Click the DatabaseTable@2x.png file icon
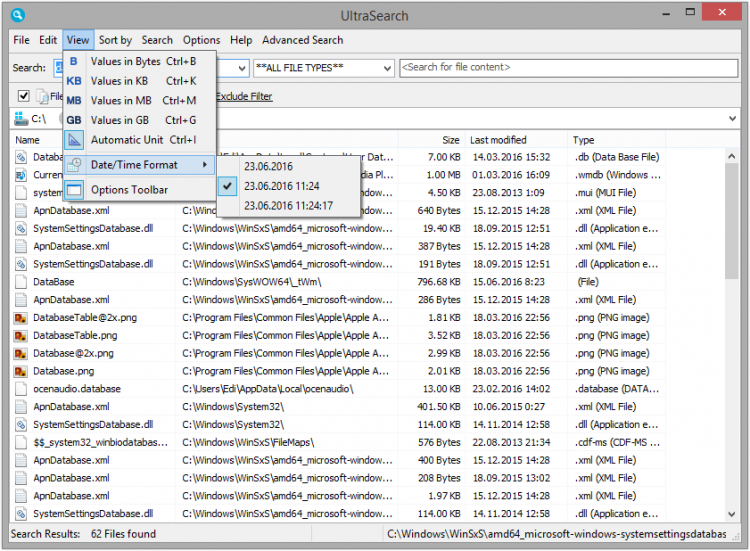 [x=21, y=318]
